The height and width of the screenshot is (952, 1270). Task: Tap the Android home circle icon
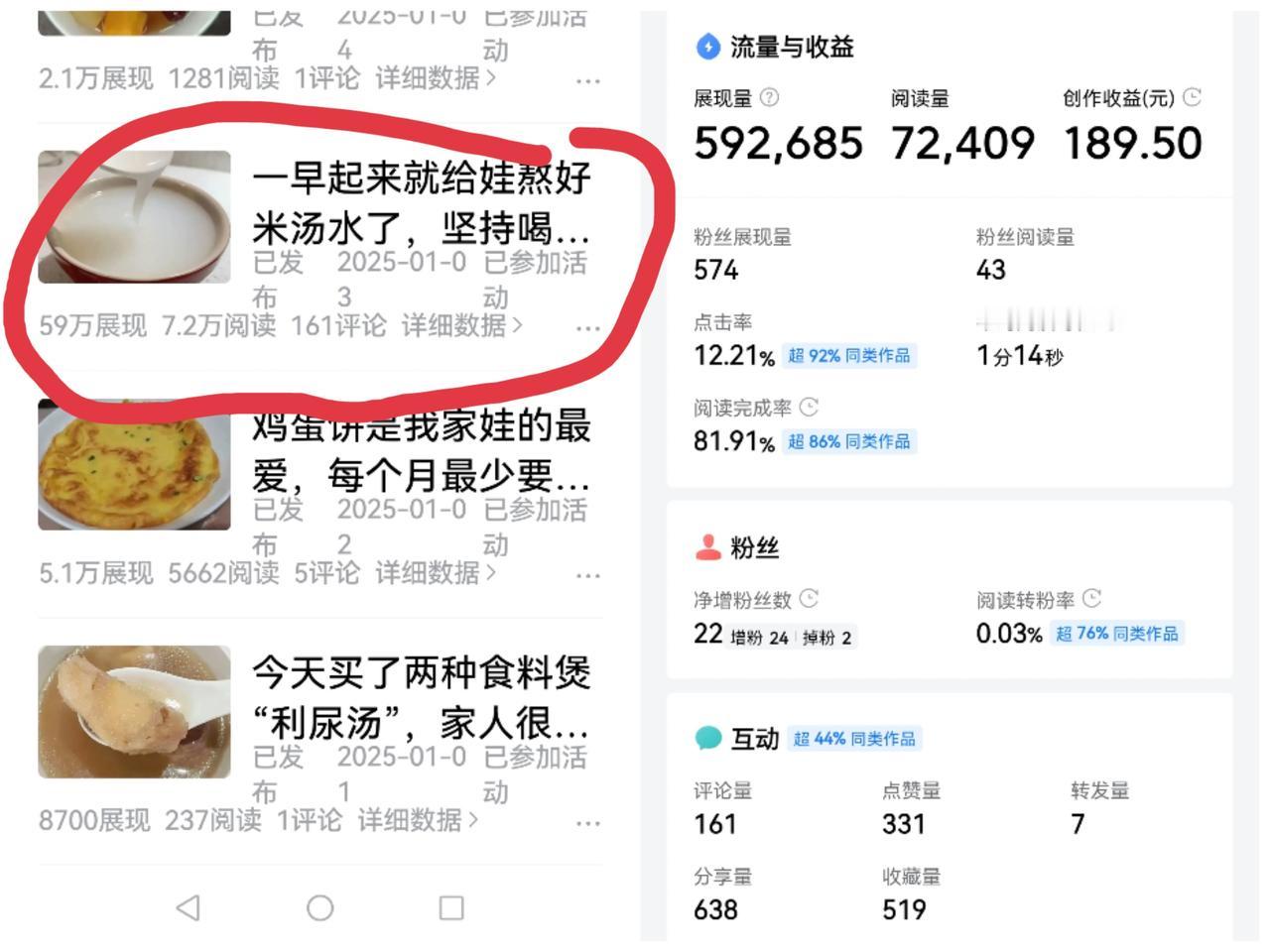pyautogui.click(x=319, y=907)
